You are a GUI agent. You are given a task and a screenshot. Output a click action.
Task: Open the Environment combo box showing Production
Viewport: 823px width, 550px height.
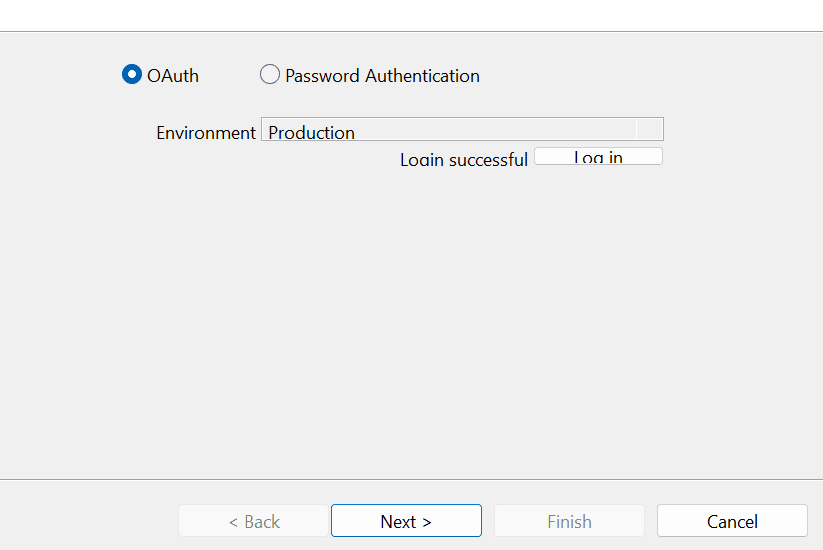click(450, 130)
